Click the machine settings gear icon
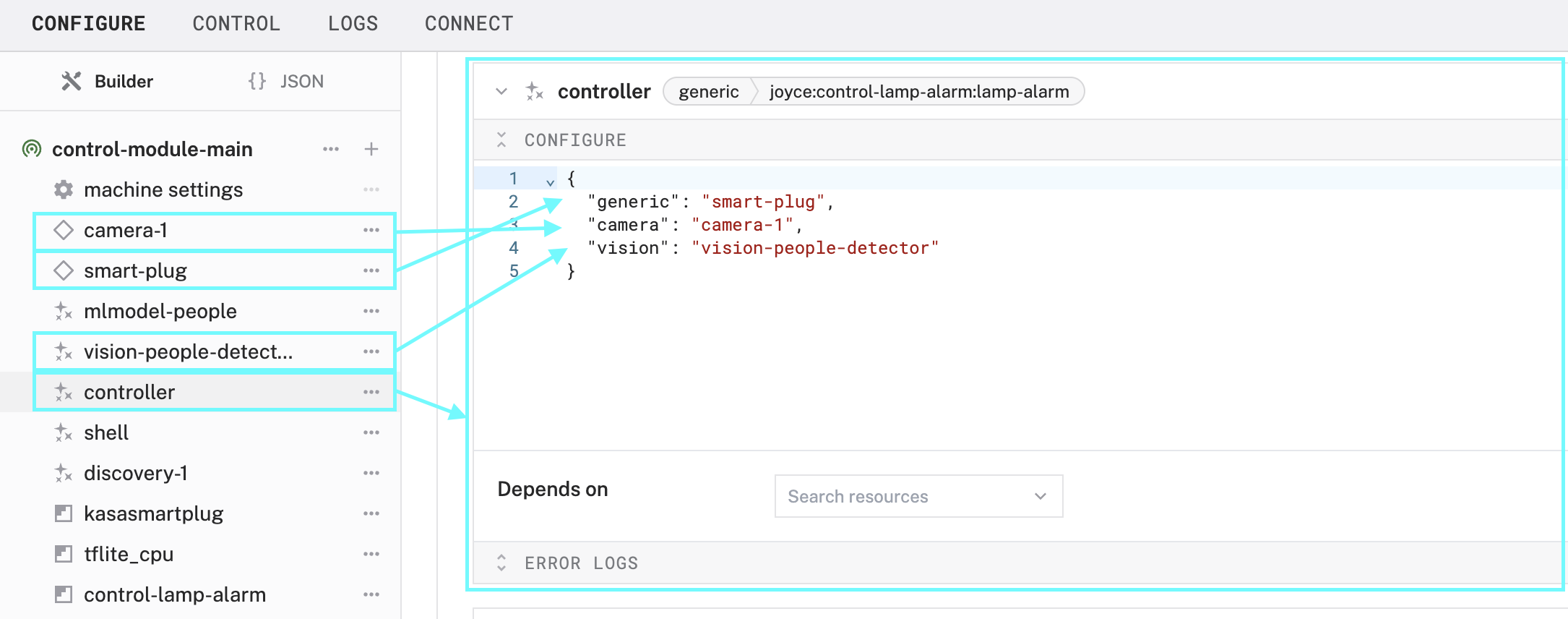 tap(64, 189)
